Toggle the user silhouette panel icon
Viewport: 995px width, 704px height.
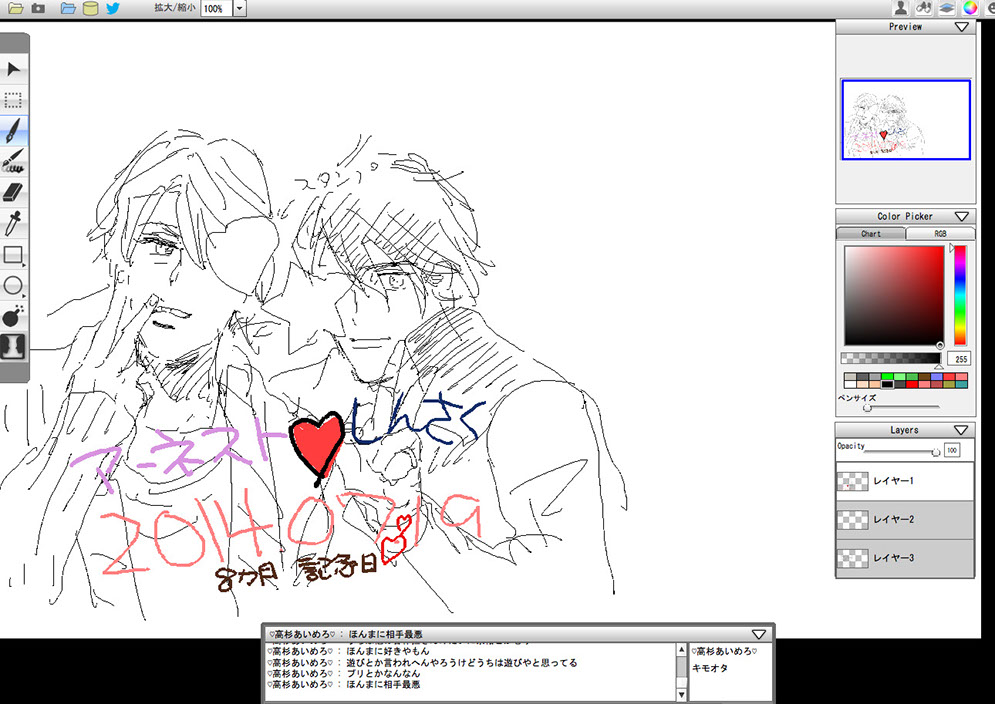tap(901, 8)
